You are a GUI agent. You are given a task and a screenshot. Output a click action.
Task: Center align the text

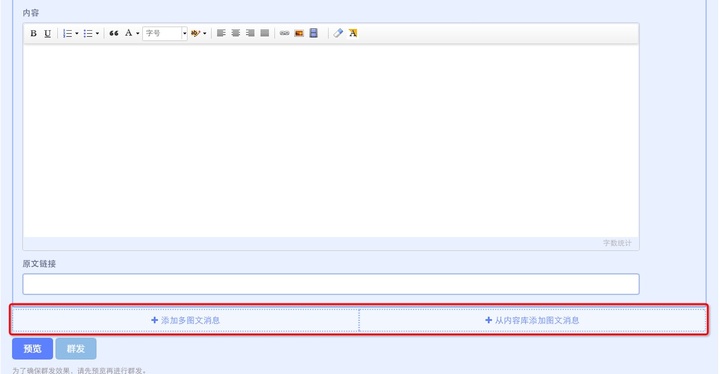click(x=236, y=33)
